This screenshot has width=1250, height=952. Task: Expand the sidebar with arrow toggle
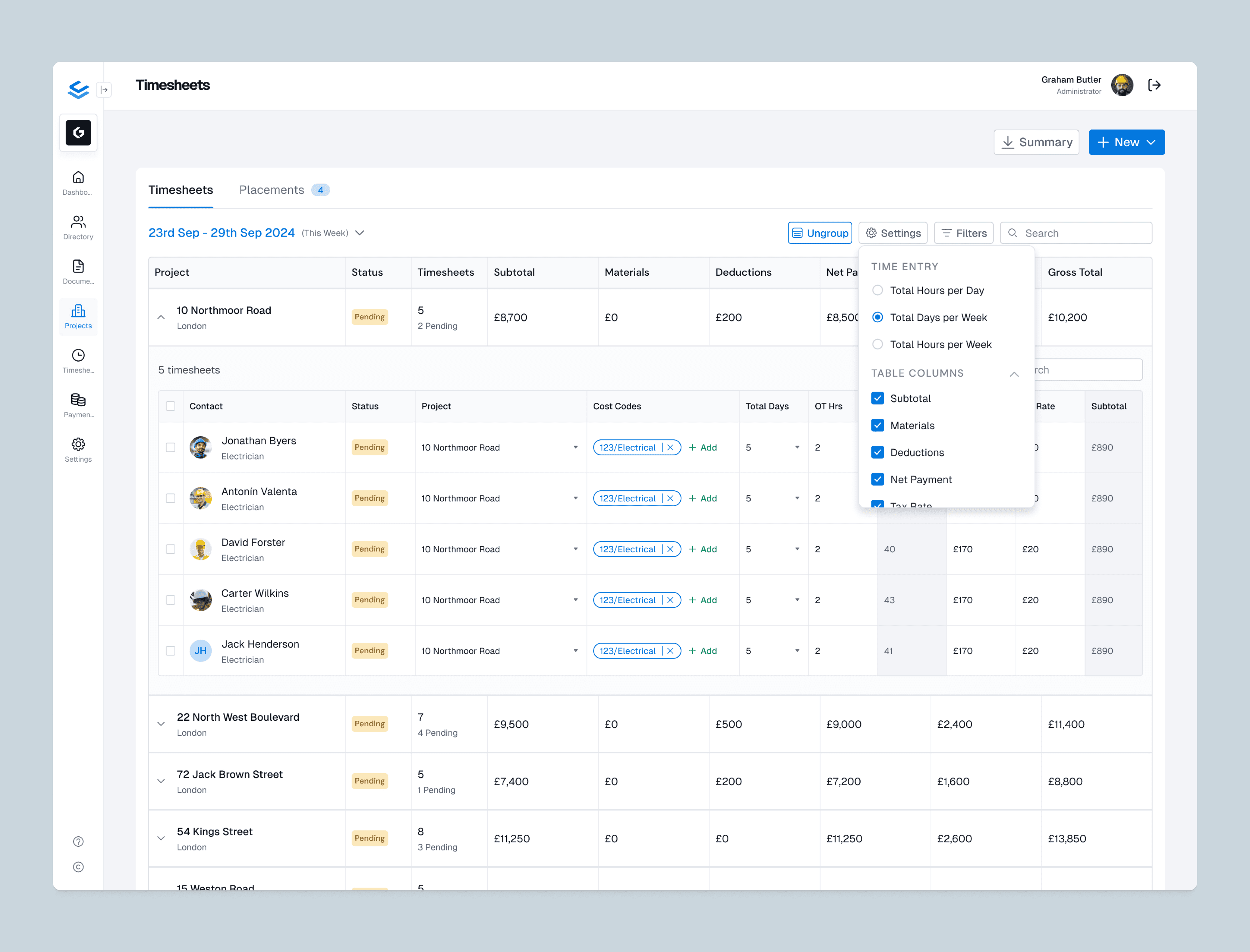(x=104, y=89)
